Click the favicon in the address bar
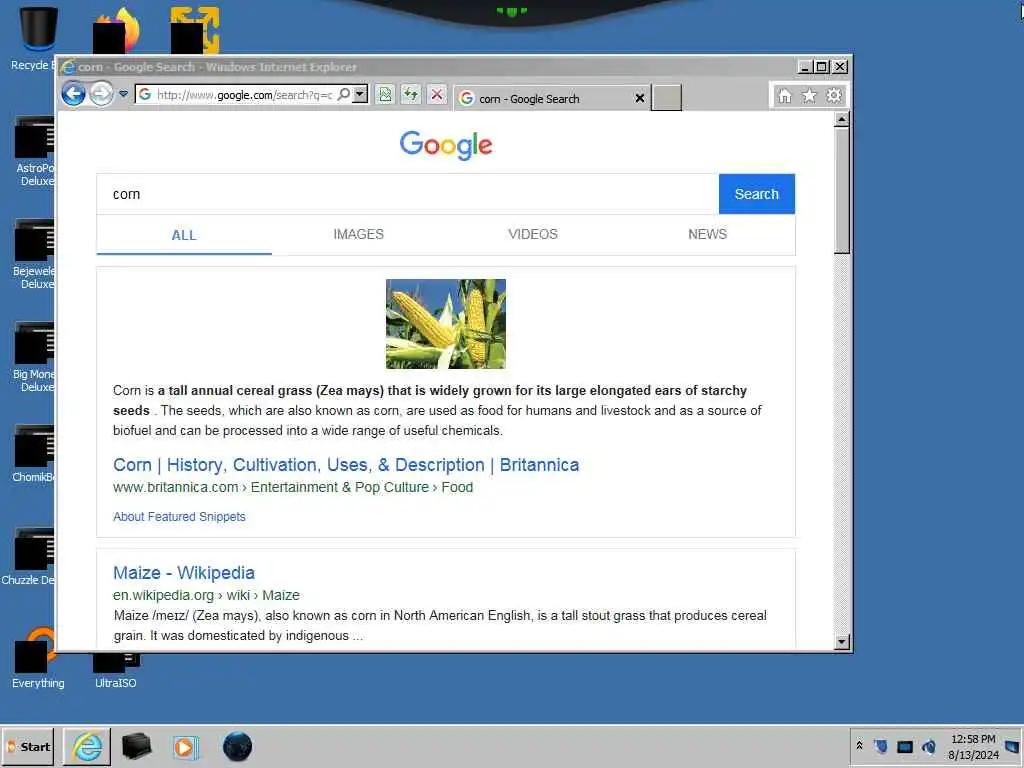Screen dimensions: 1024x768 [x=145, y=95]
